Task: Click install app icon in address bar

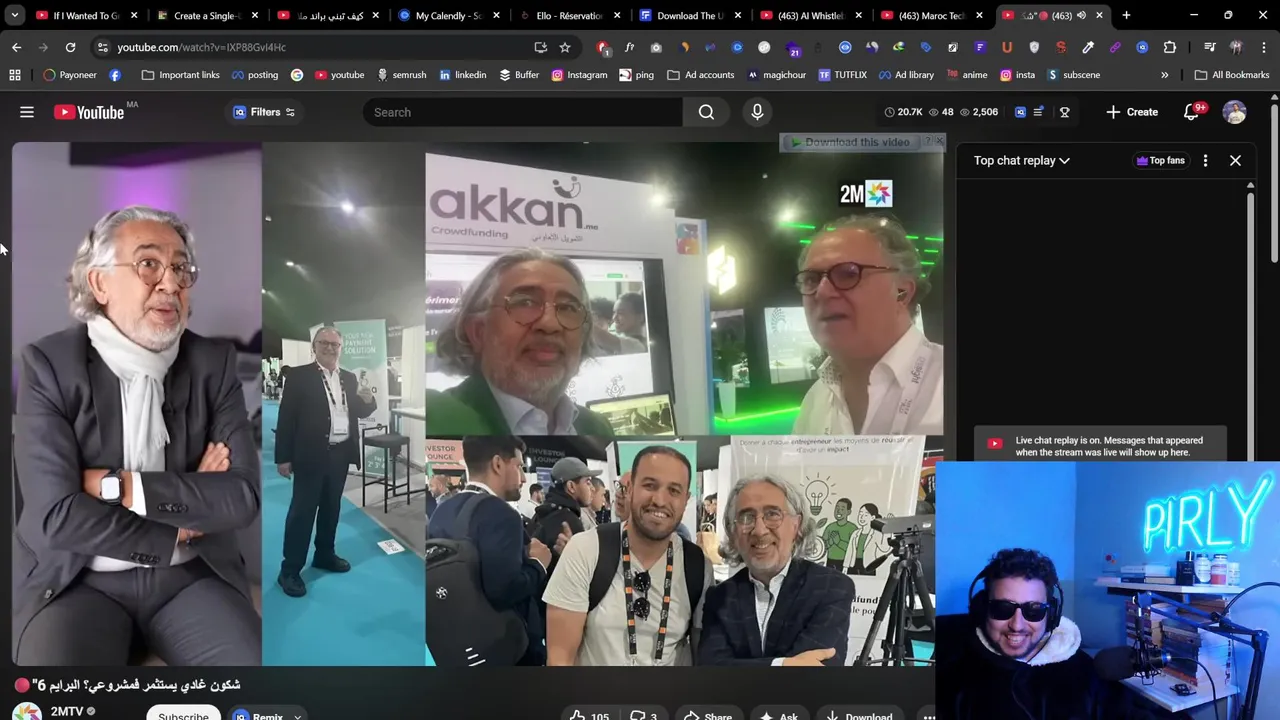Action: [541, 47]
